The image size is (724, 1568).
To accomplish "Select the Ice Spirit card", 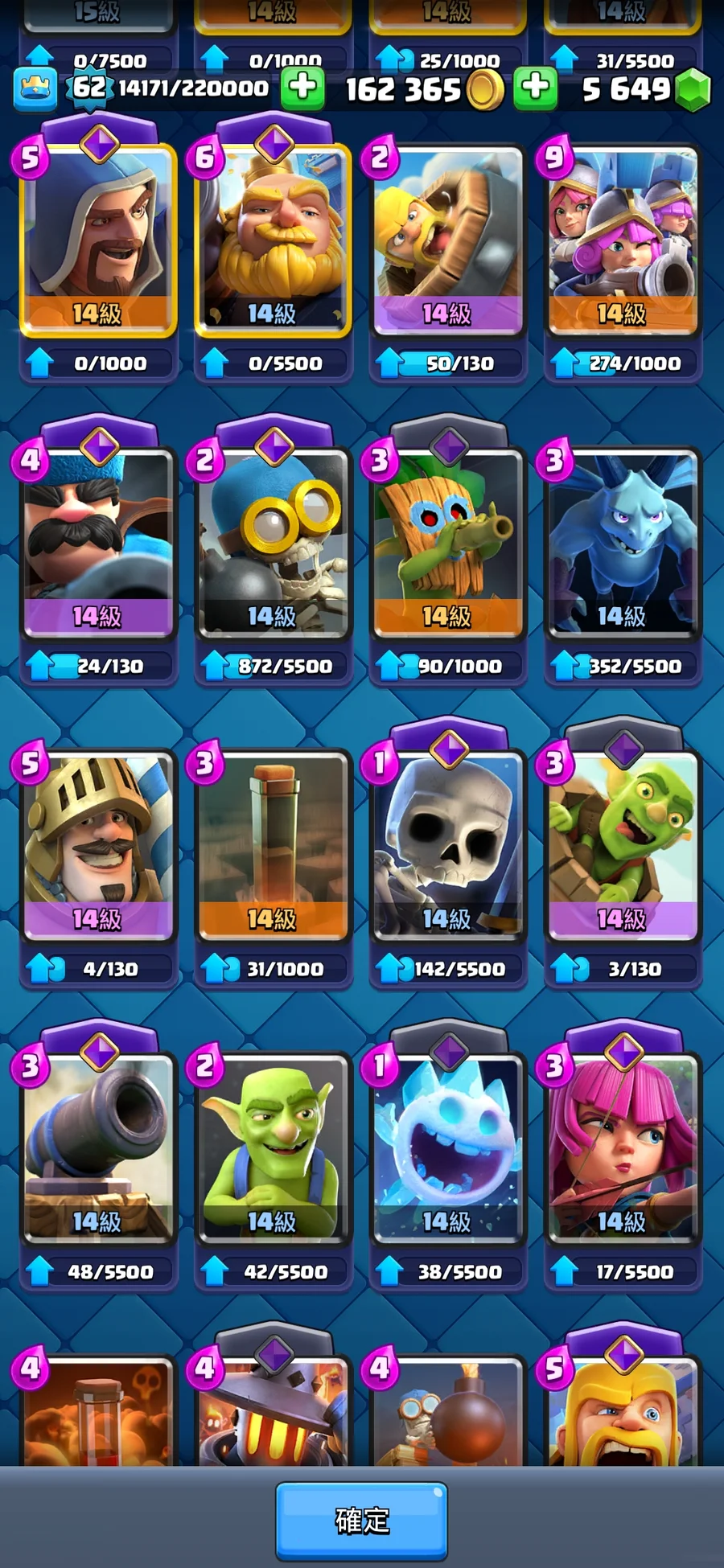I will (x=447, y=1148).
